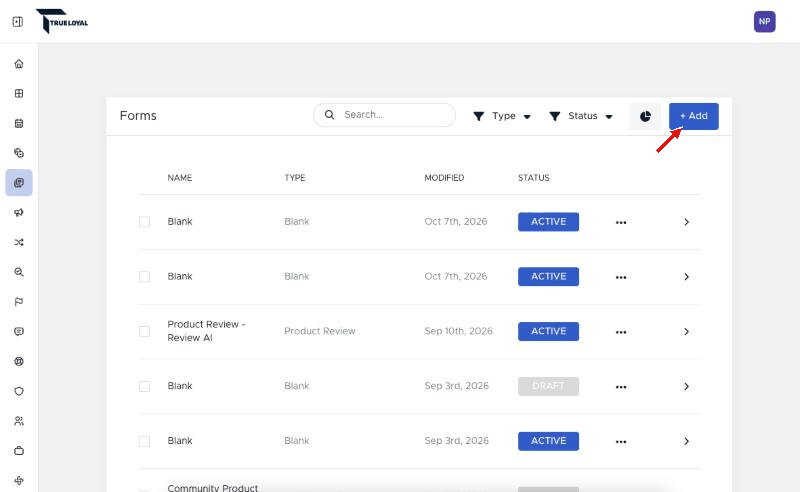Viewport: 800px width, 492px height.
Task: Expand second Oct 7th Blank row chevron
Action: coord(686,277)
